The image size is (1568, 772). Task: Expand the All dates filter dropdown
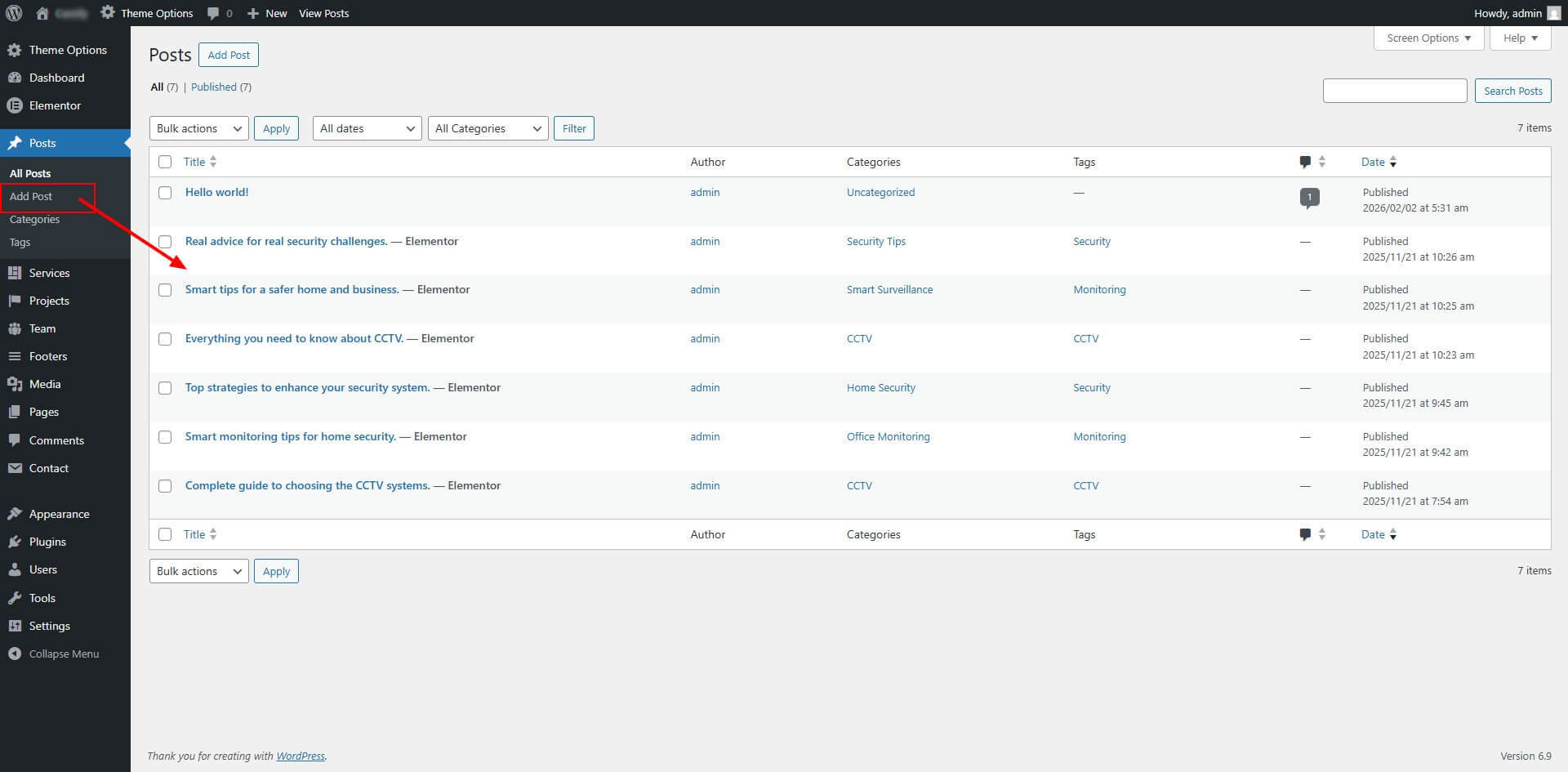pyautogui.click(x=367, y=128)
